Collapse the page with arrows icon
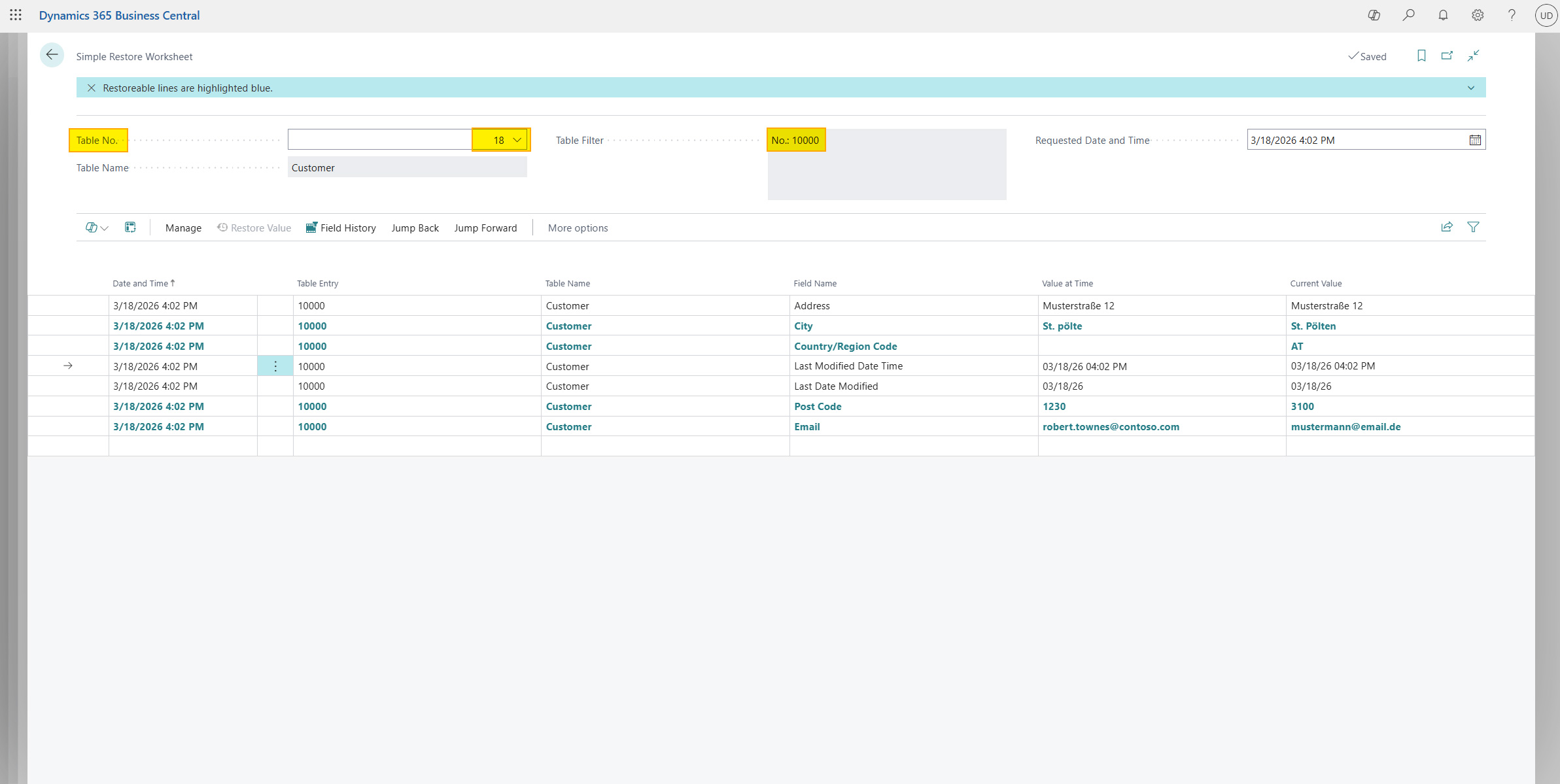This screenshot has height=784, width=1560. click(1473, 56)
